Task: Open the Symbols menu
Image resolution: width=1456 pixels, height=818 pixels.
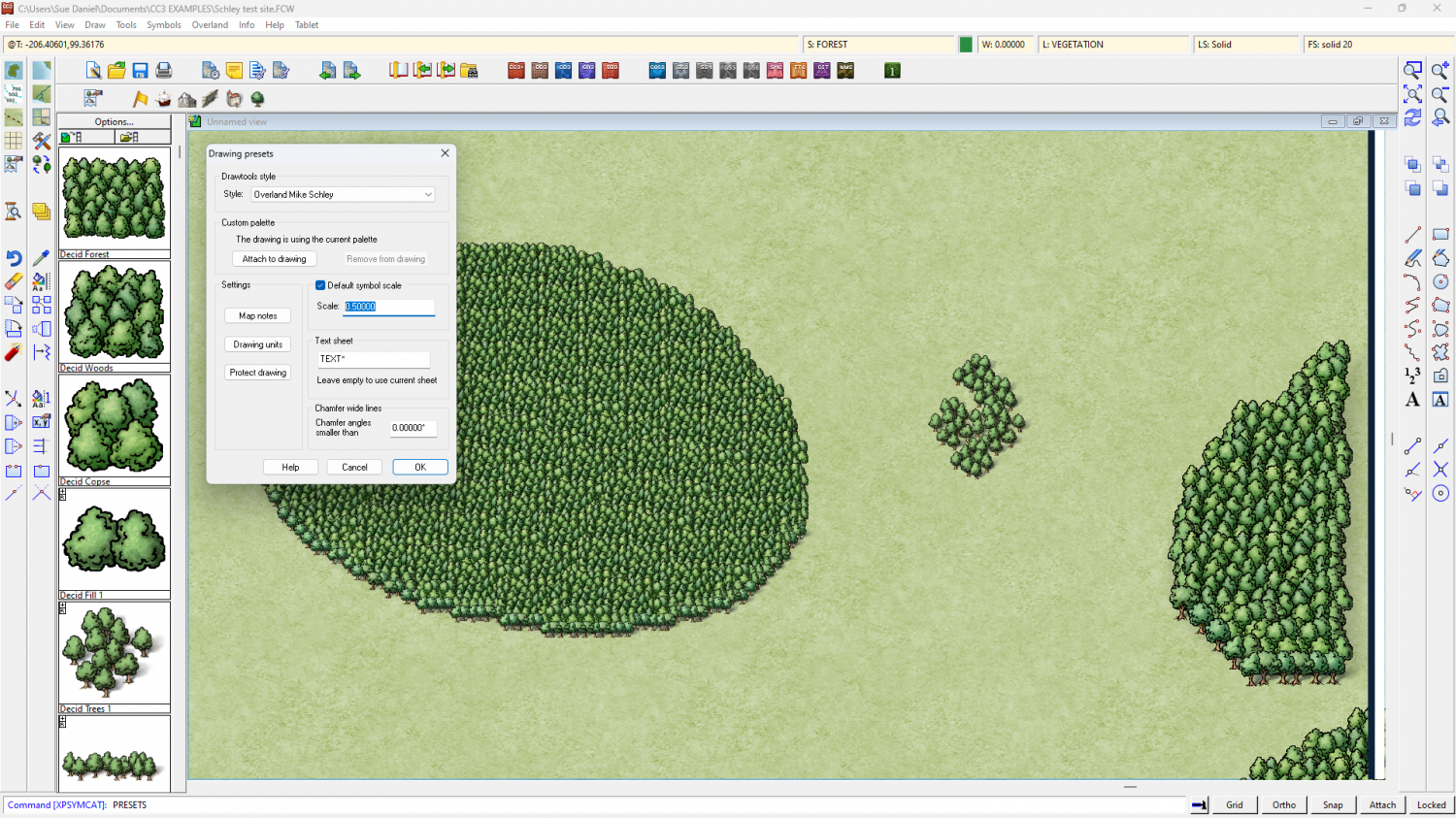Action: 164,25
